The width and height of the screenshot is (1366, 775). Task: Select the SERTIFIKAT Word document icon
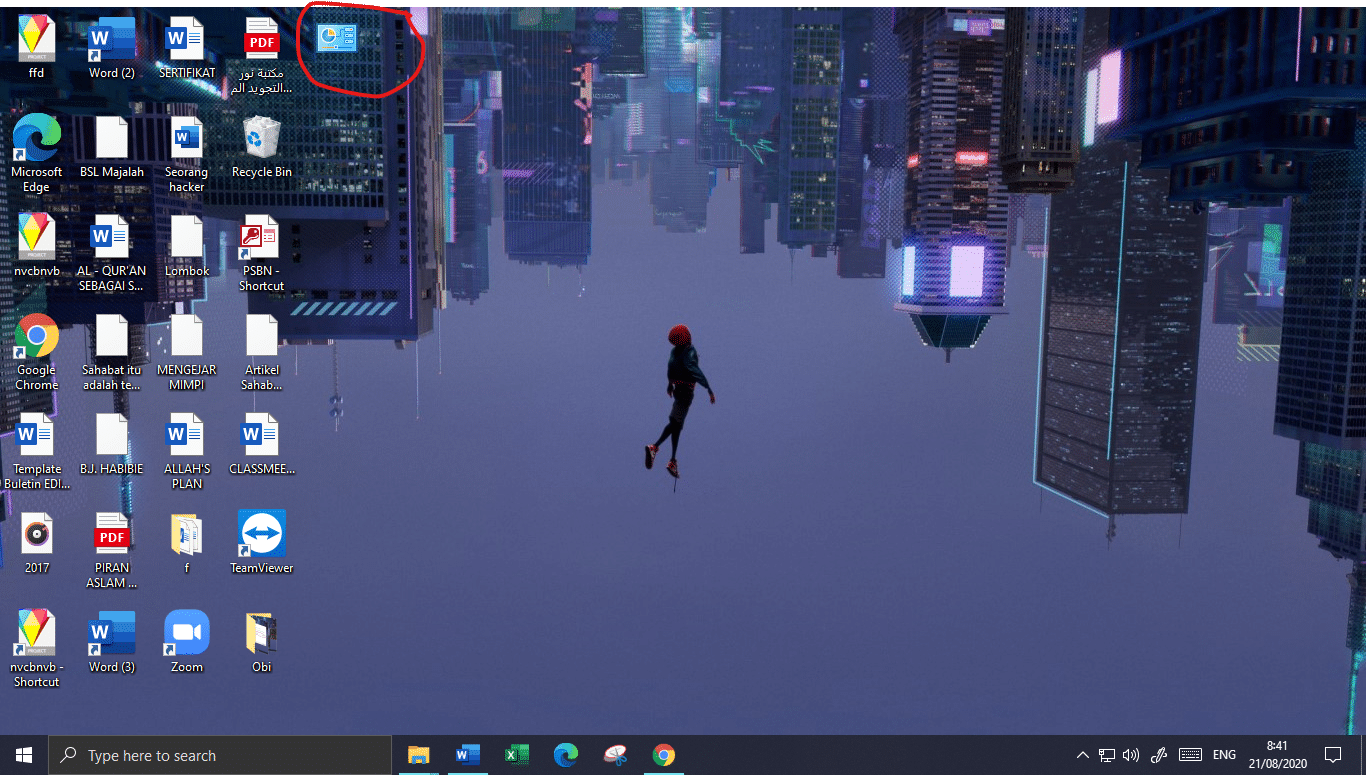point(186,47)
